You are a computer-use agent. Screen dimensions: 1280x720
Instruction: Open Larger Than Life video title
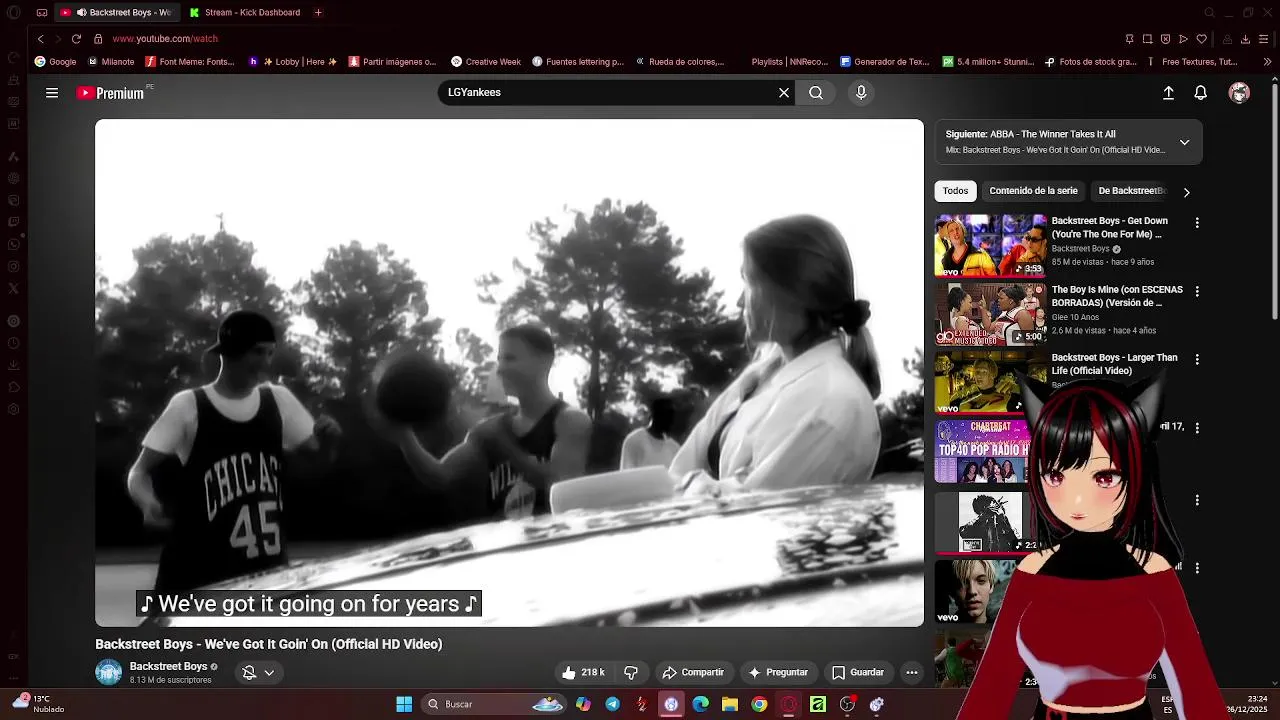[1114, 364]
